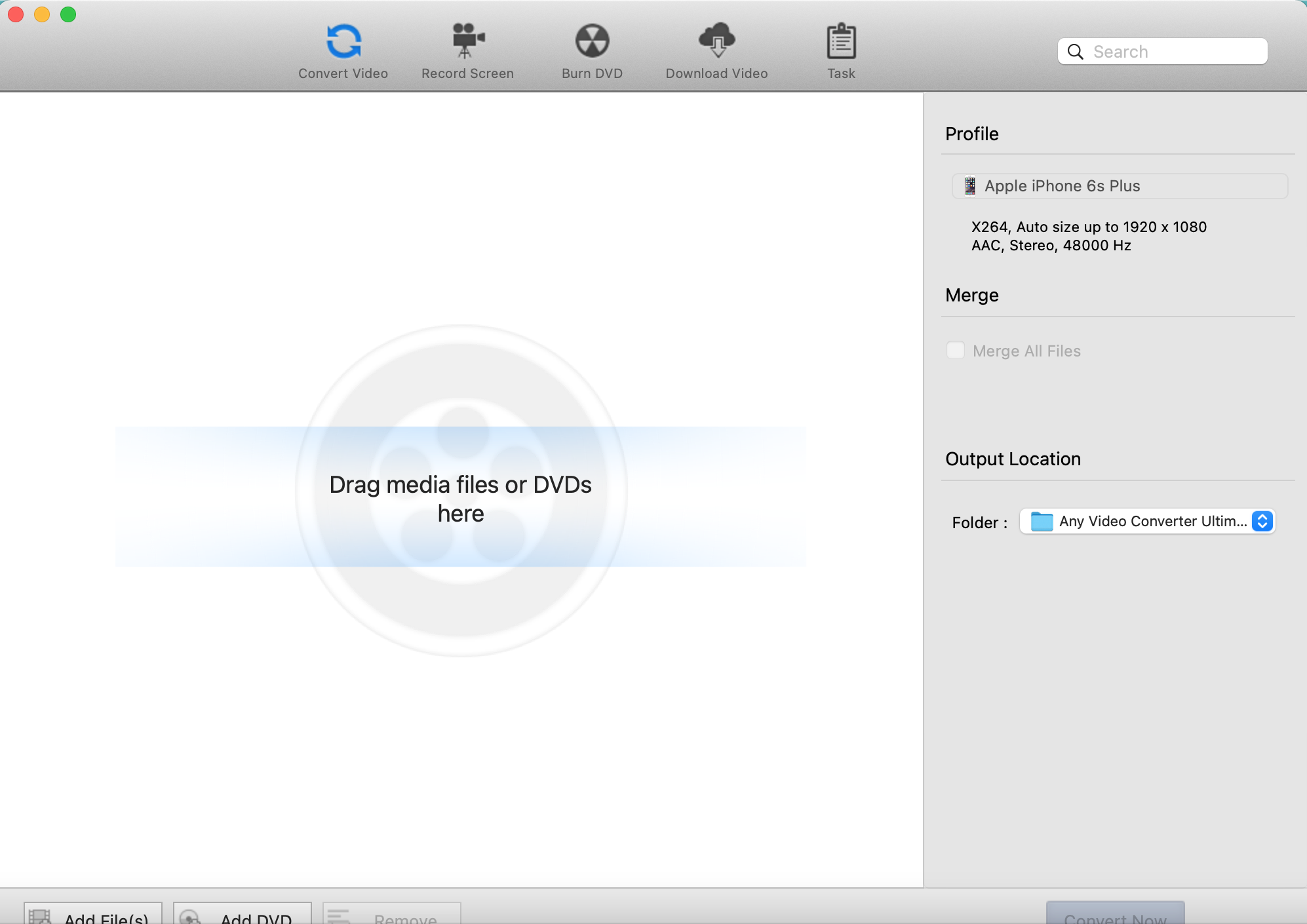The height and width of the screenshot is (924, 1307).
Task: Click the iPhone device icon in Profile
Action: point(970,186)
